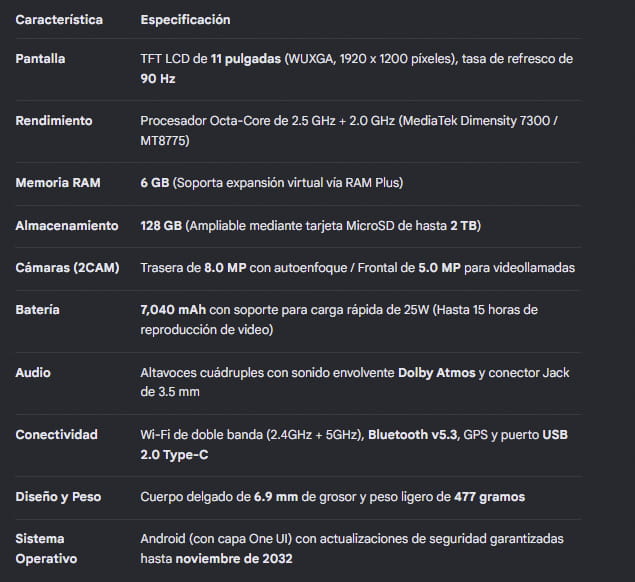Click the '128 GB' storage value

coord(161,226)
